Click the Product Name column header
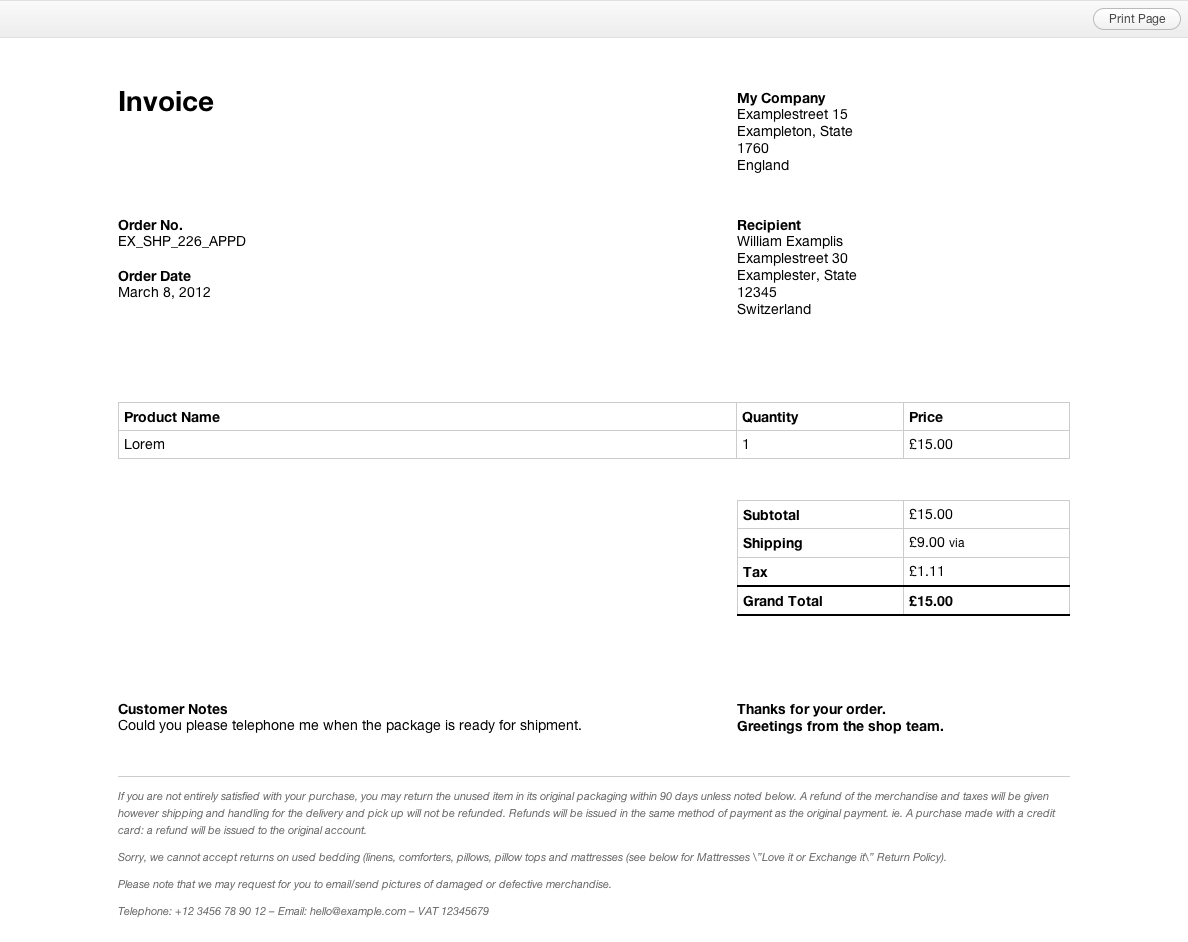The width and height of the screenshot is (1188, 942). (x=172, y=417)
